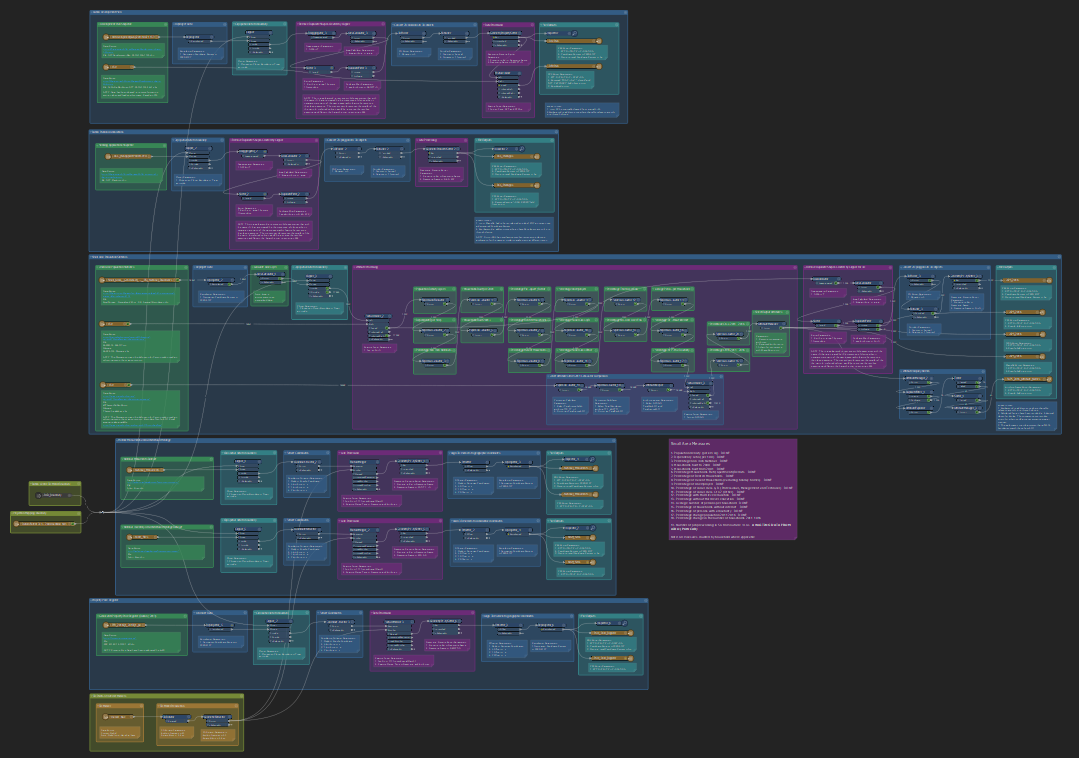The height and width of the screenshot is (758, 1079).
Task: Click the inspector magnifier icon in the fifth bookmark's outputs box
Action: coord(624,623)
